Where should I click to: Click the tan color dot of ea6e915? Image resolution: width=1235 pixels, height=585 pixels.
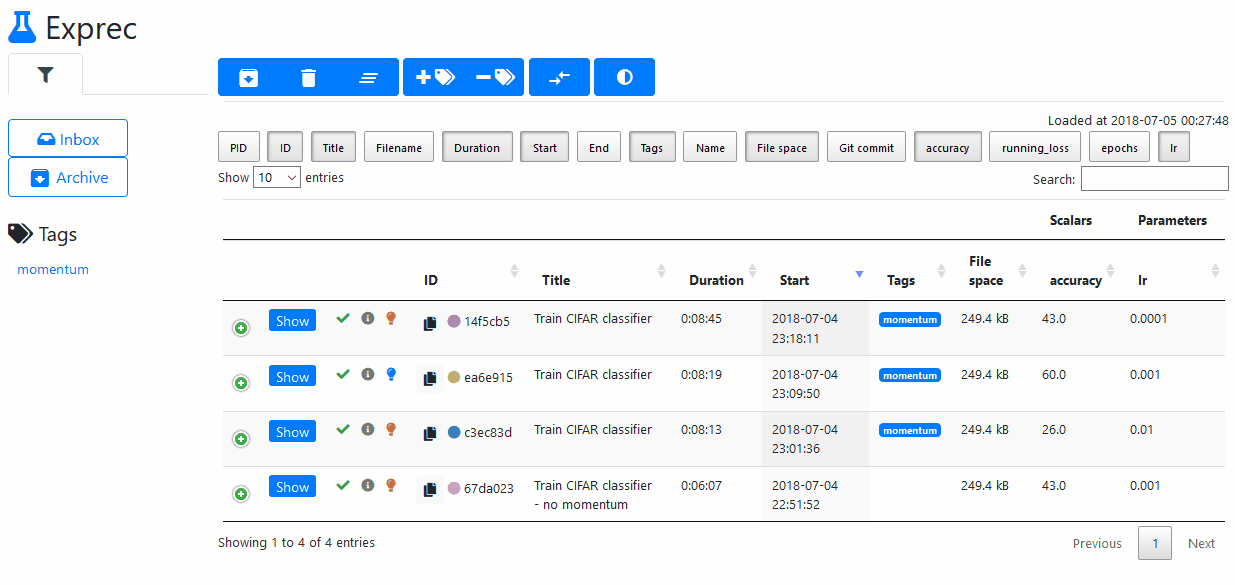pyautogui.click(x=454, y=377)
